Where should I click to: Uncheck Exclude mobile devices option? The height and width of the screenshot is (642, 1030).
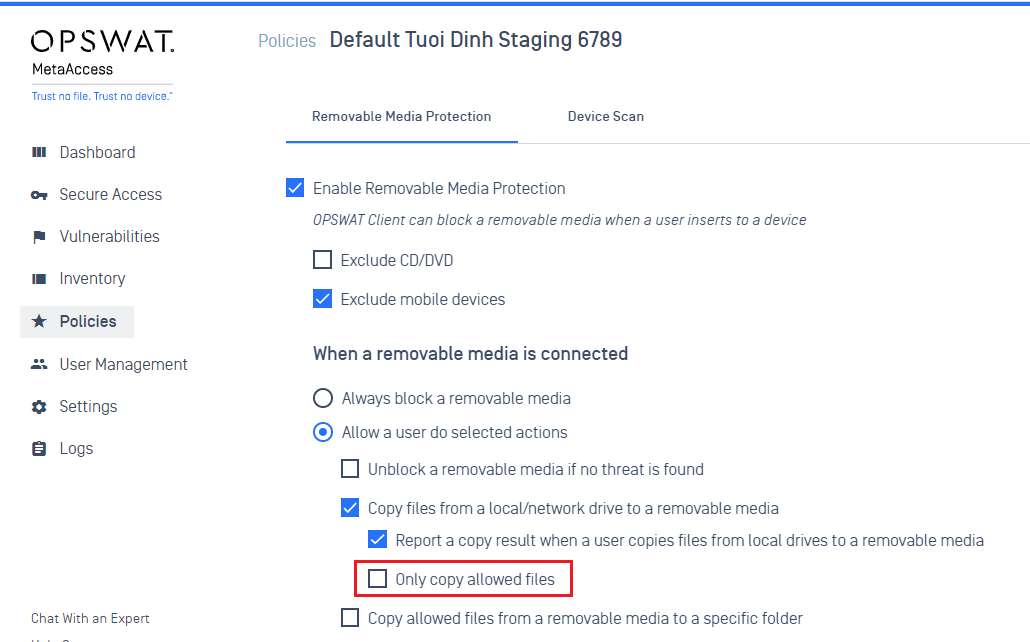[x=323, y=299]
